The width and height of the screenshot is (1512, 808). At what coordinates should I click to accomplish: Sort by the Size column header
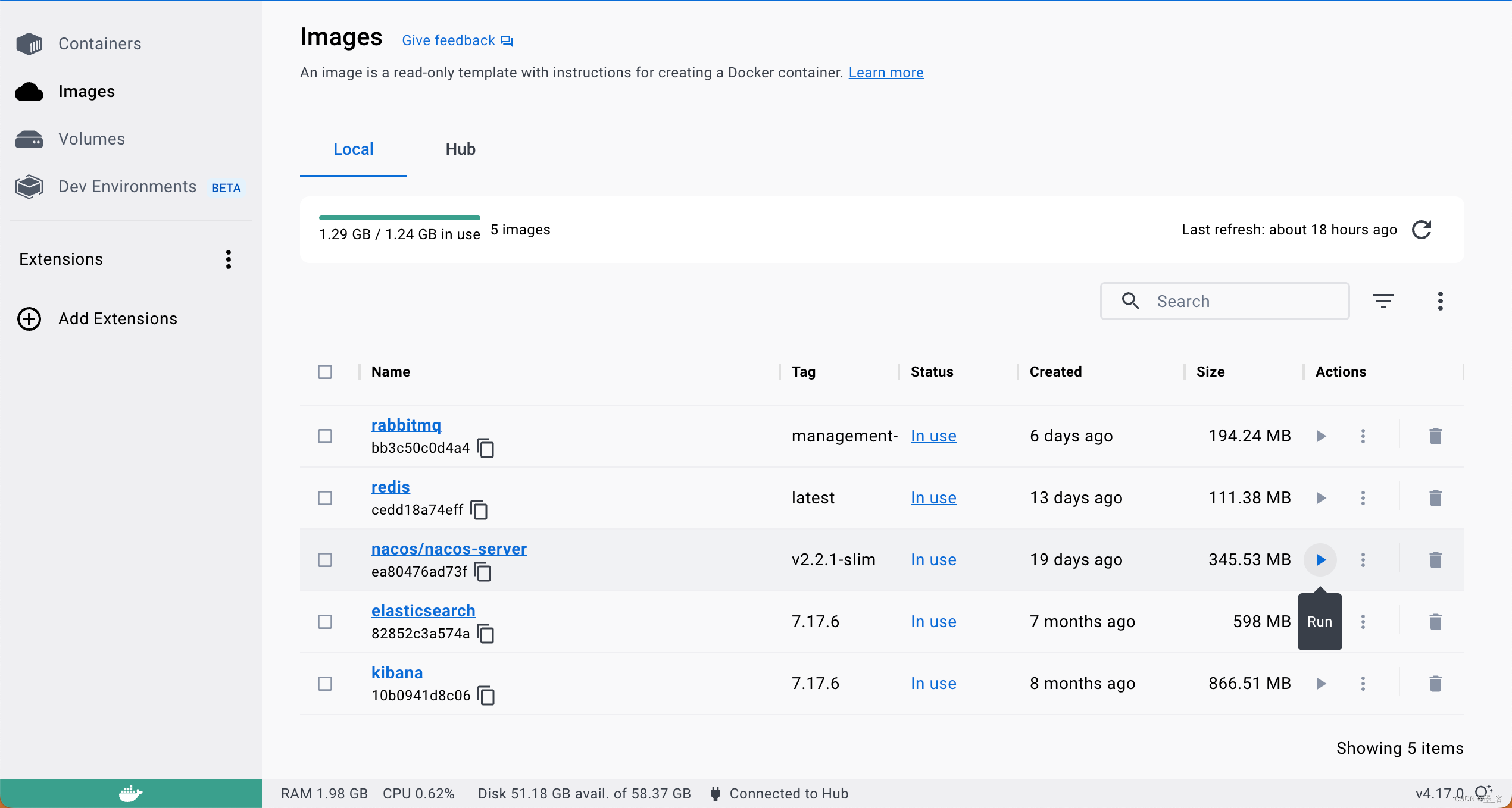(x=1210, y=372)
